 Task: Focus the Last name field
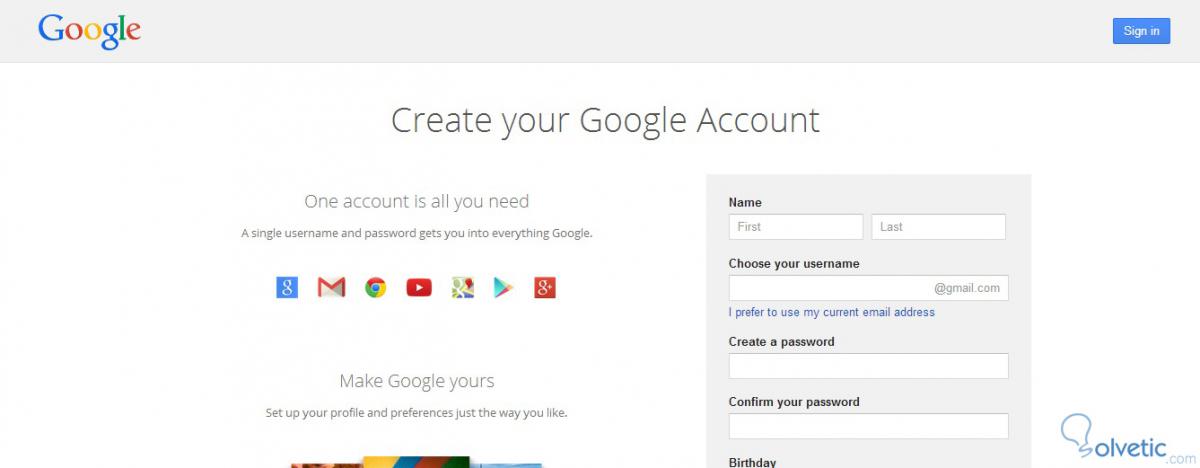938,227
